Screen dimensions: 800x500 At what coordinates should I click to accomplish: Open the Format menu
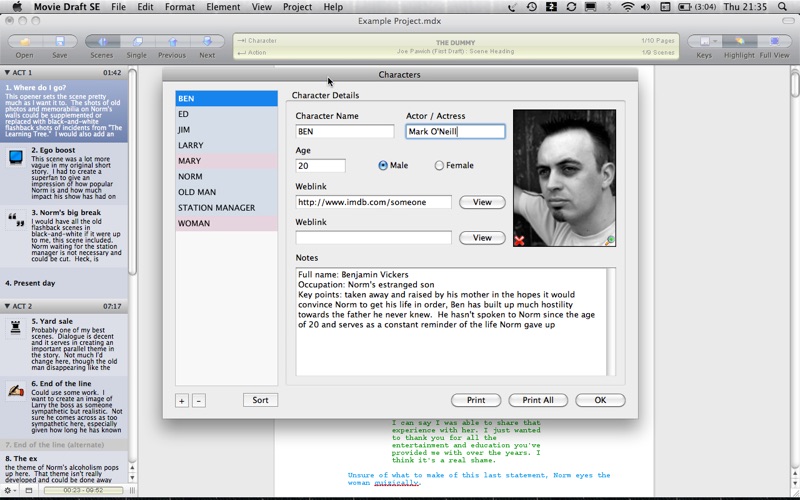coord(180,7)
